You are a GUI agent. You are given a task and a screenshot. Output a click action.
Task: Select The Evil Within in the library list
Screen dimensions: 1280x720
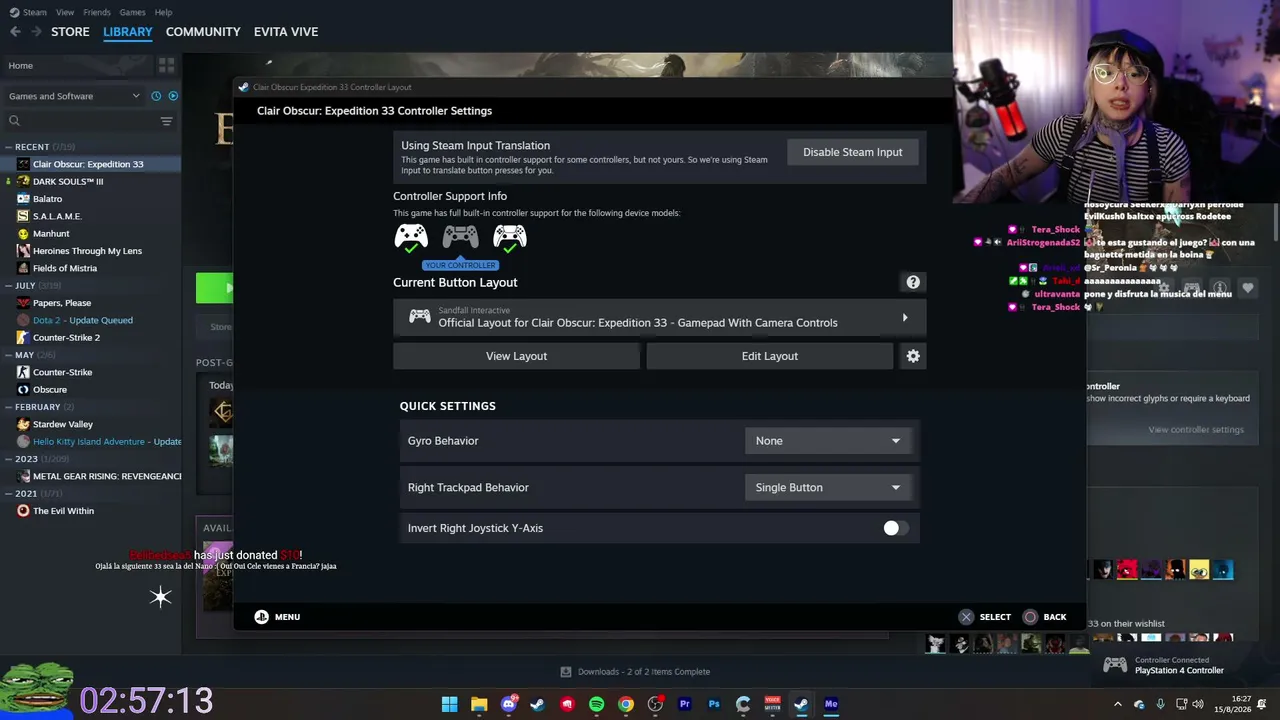[x=63, y=511]
